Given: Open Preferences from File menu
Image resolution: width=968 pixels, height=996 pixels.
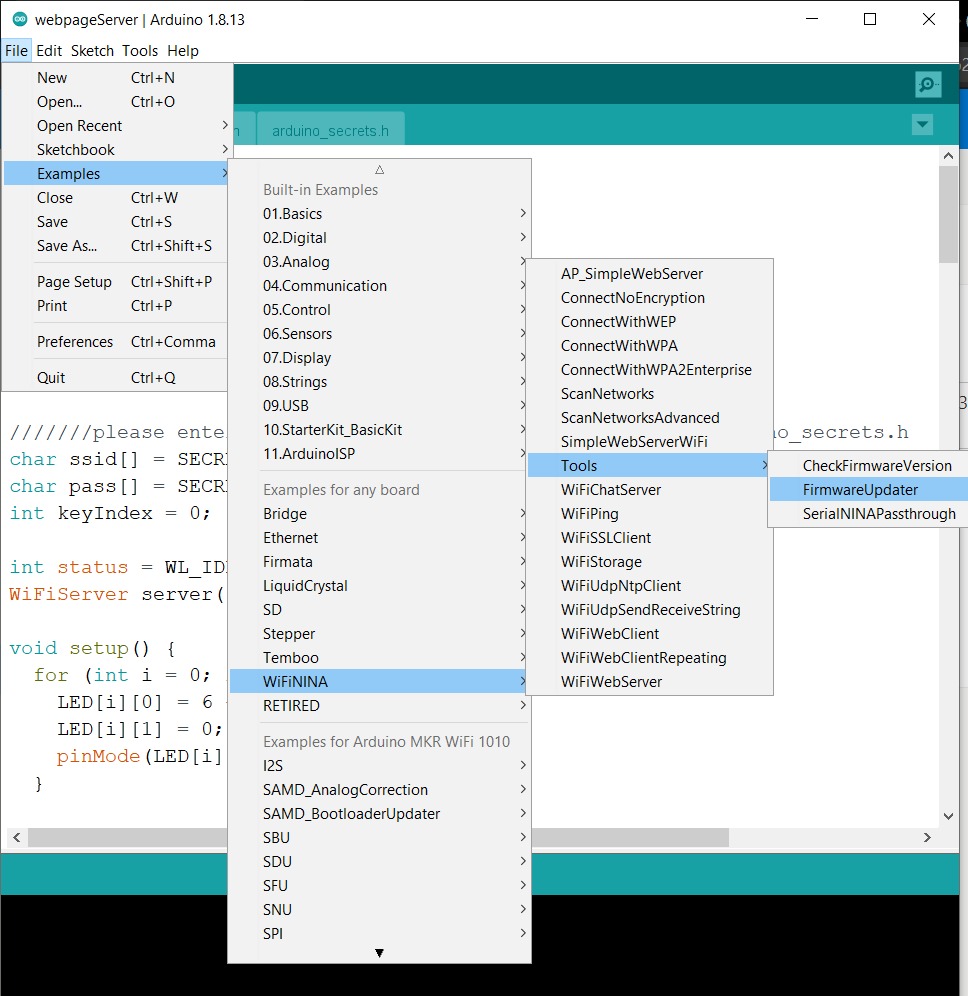Looking at the screenshot, I should (x=116, y=342).
